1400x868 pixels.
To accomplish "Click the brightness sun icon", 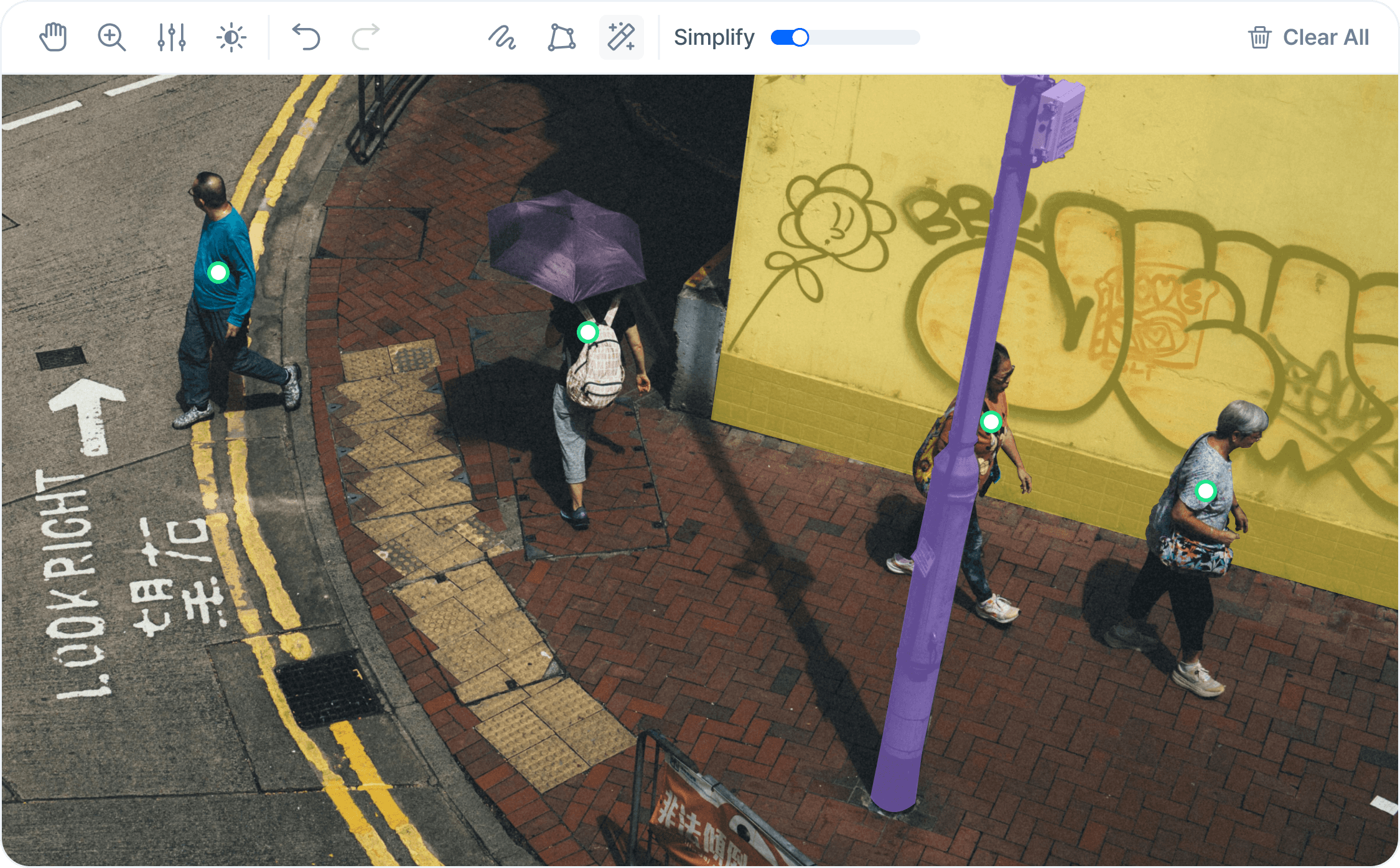I will 231,37.
